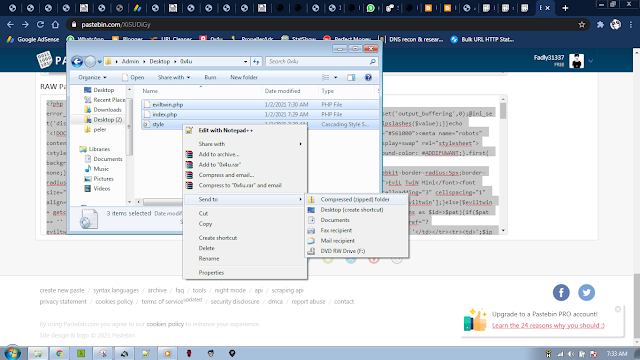
Task: Select the index.php file row
Action: click(260, 115)
